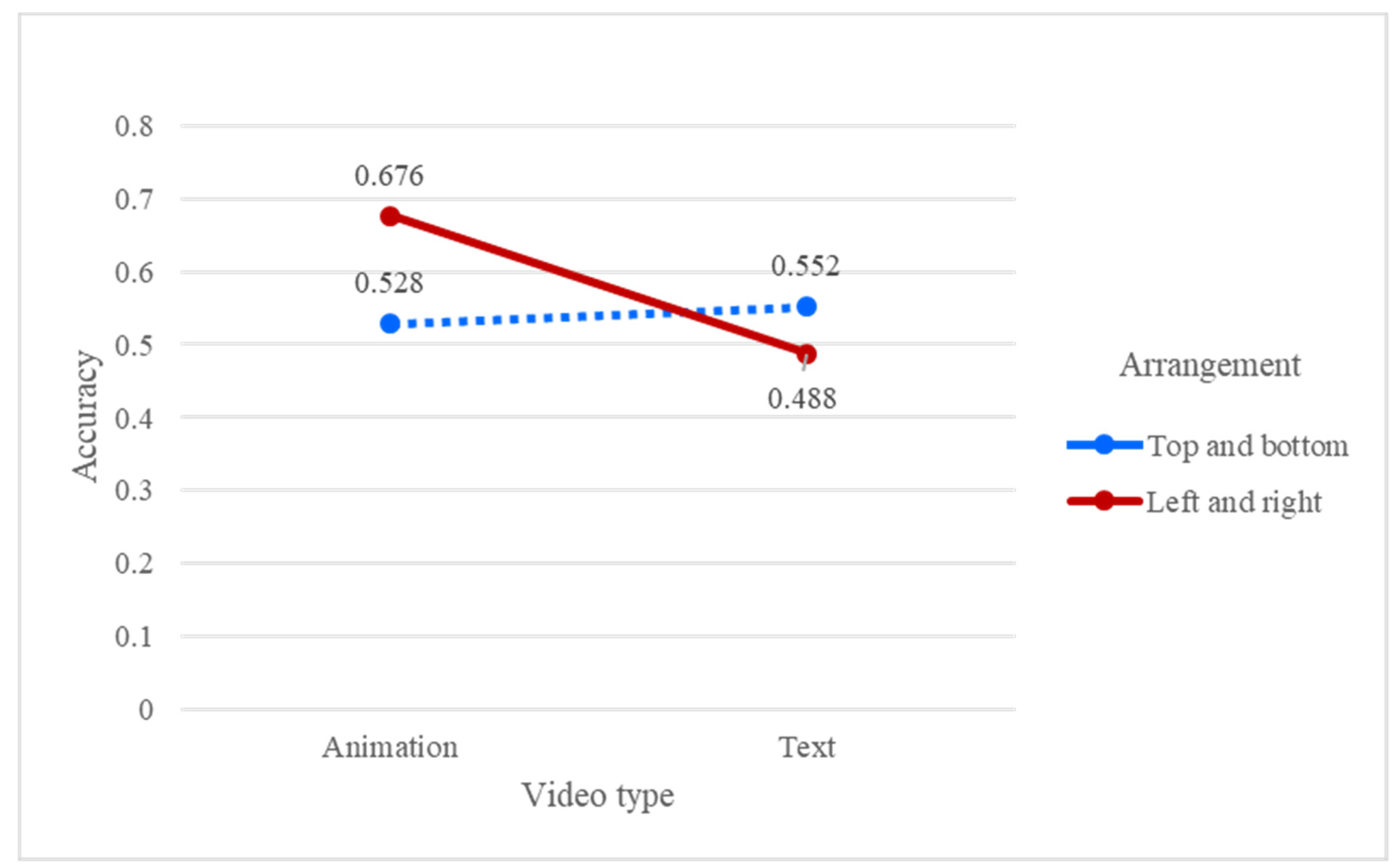Click the red Animation data point marker
This screenshot has height=868, width=1398.
[390, 217]
